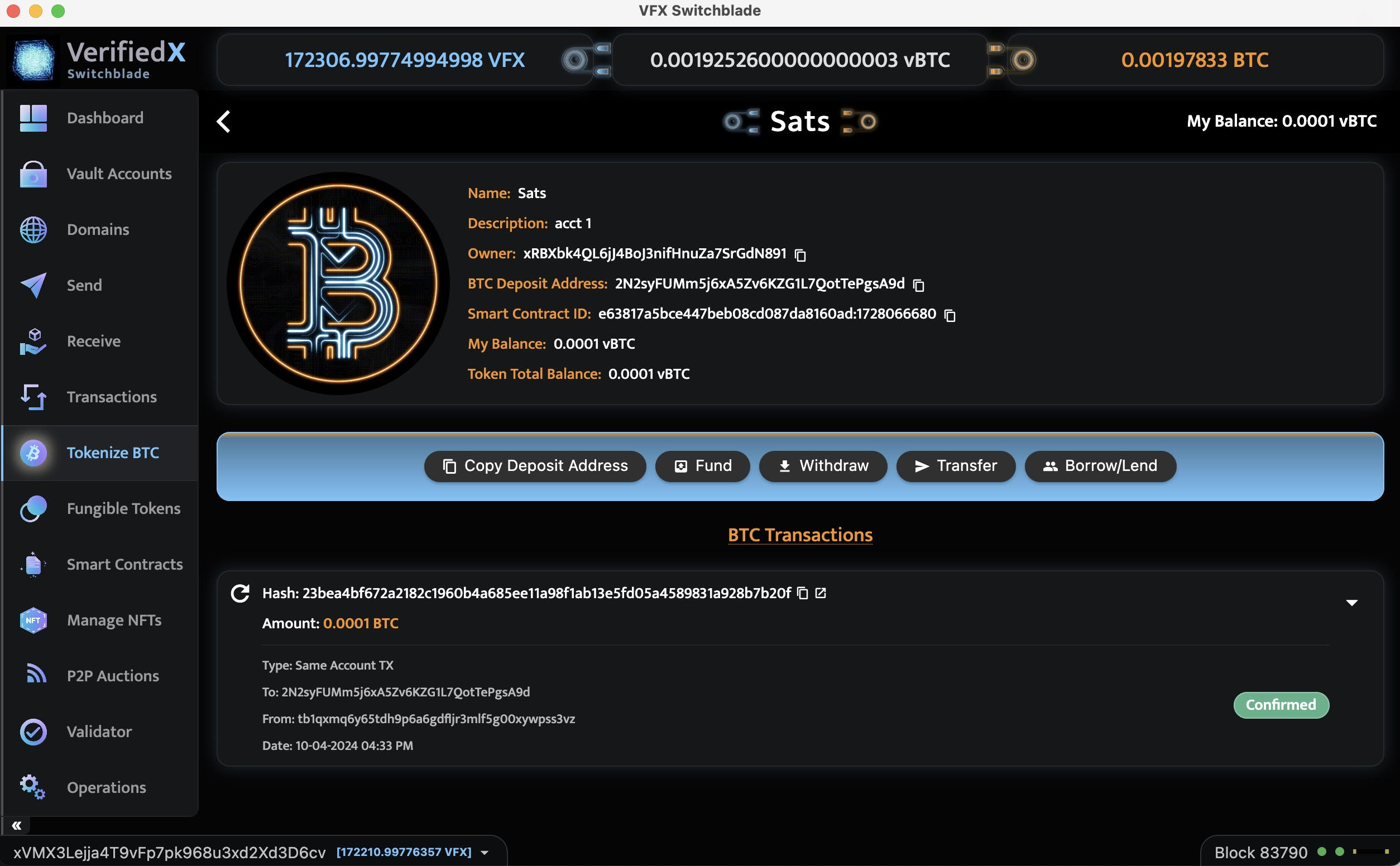Click the Block 83790 status indicator
Screen dimensions: 1400x866
click(x=1261, y=853)
